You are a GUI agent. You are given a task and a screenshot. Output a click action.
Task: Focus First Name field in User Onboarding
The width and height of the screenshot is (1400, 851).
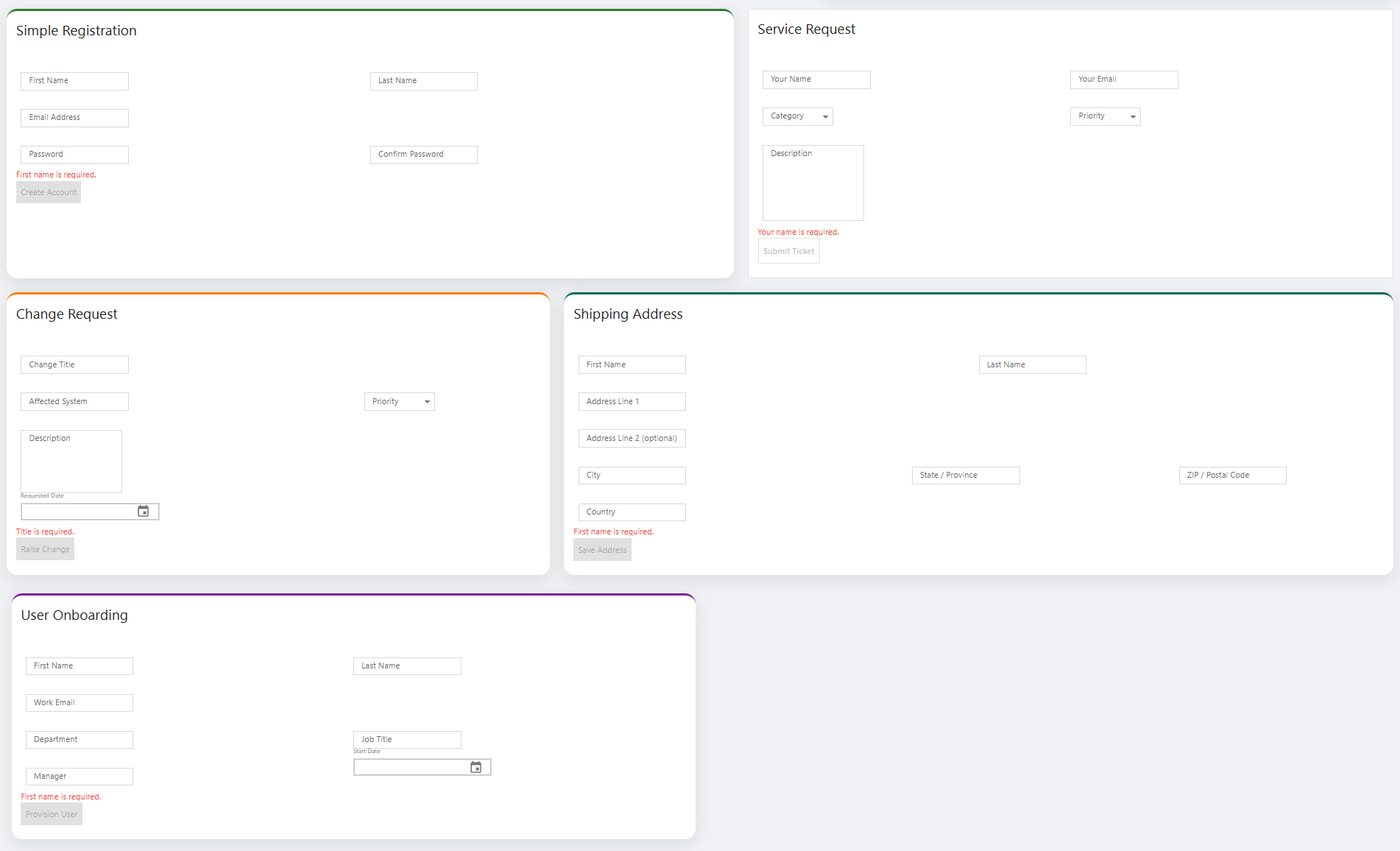pos(79,666)
